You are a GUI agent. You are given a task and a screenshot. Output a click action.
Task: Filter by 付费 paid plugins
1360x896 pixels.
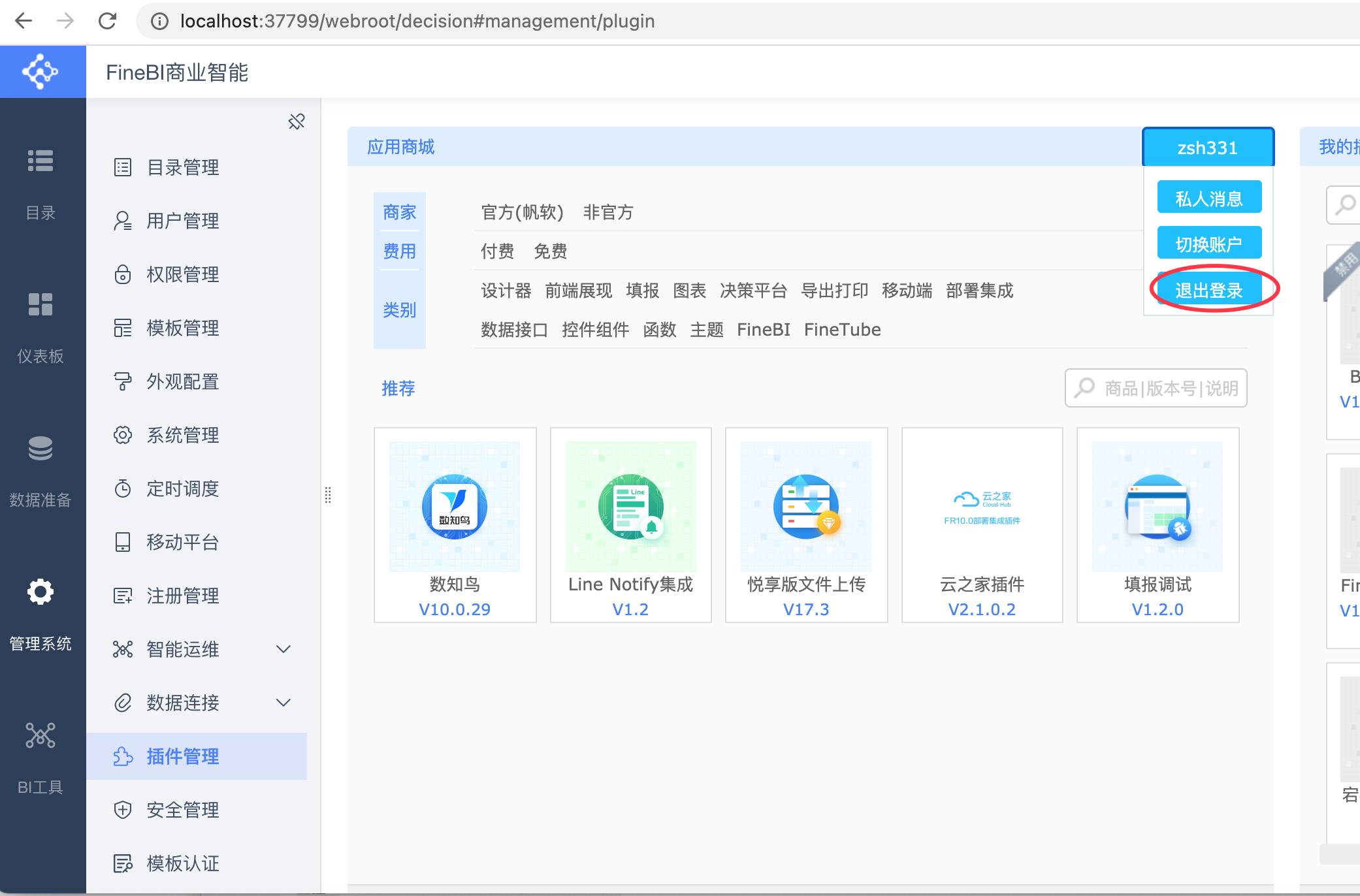click(498, 251)
